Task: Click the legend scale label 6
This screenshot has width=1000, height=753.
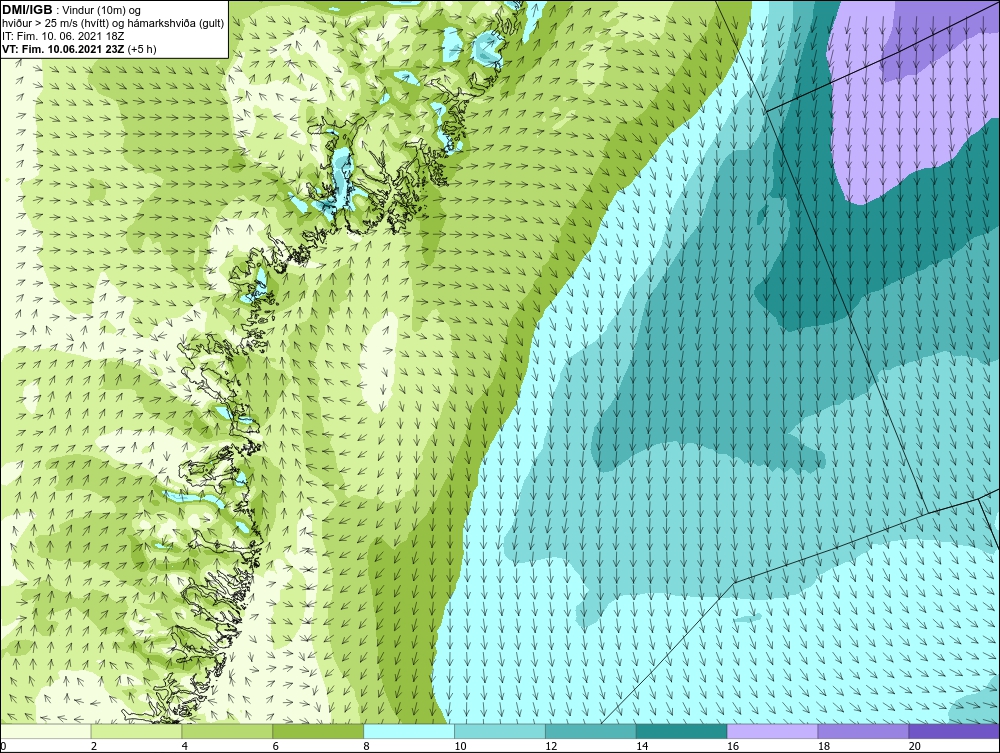Action: [276, 746]
